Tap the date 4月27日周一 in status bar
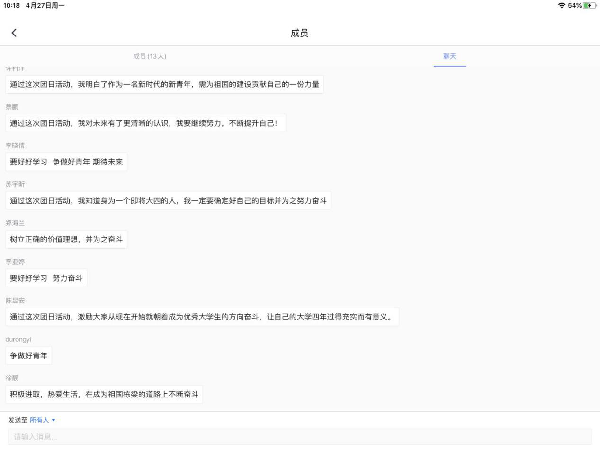600x449 pixels. pyautogui.click(x=47, y=5)
